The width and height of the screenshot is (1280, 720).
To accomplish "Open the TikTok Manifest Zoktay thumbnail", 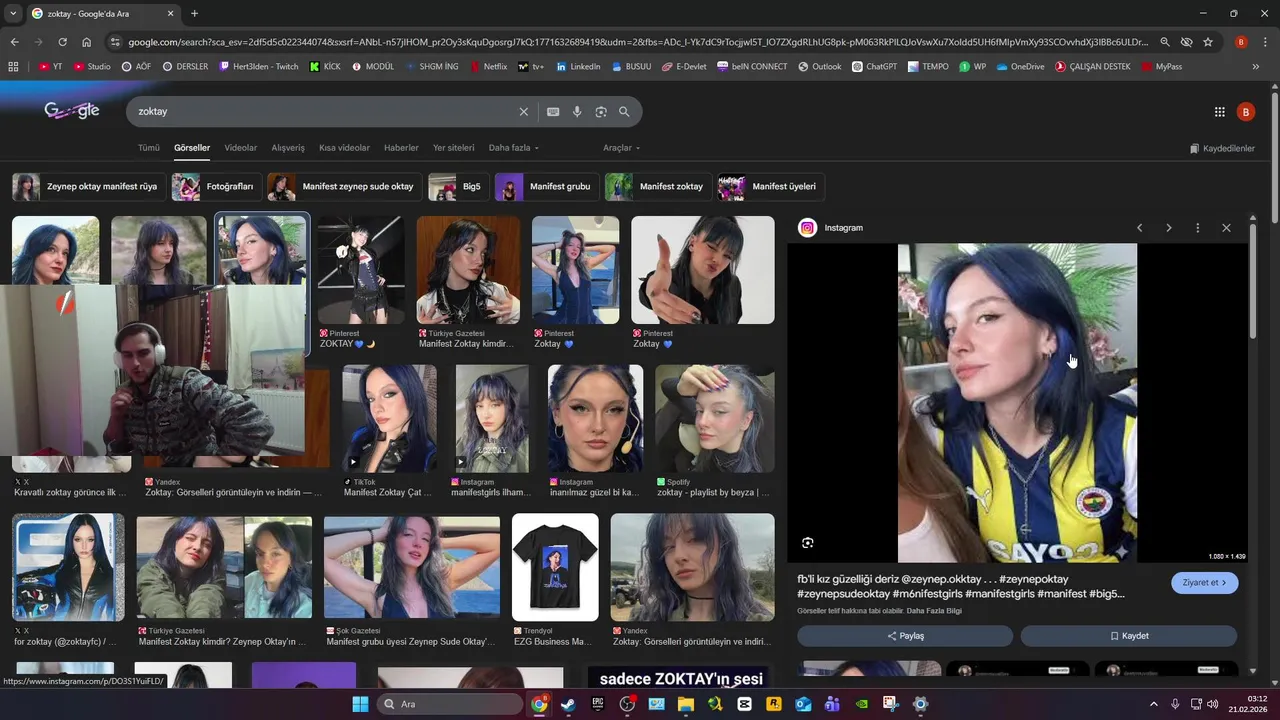I will point(389,418).
